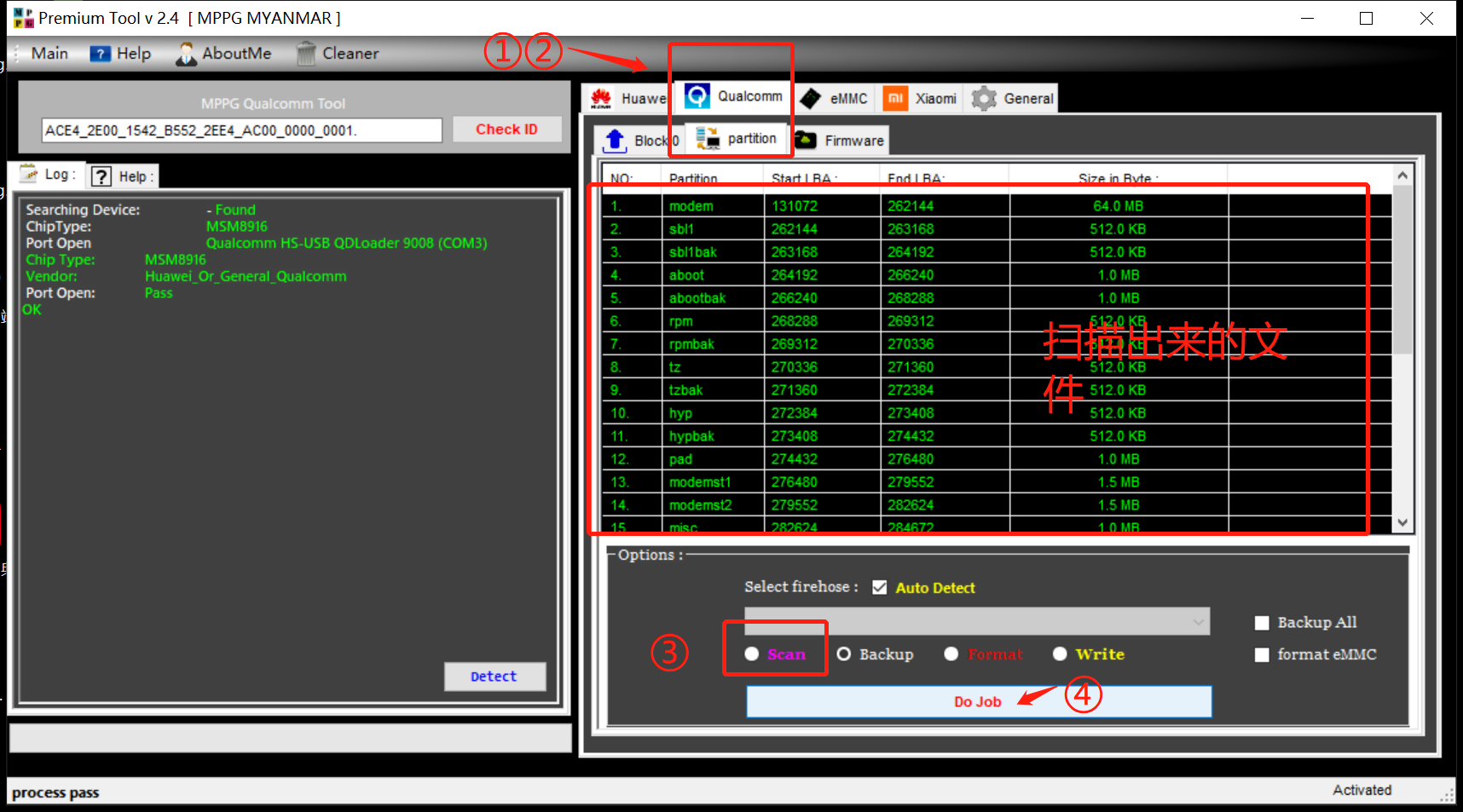Click the Help question-mark icon in menu bar
This screenshot has height=812, width=1463.
pyautogui.click(x=101, y=54)
